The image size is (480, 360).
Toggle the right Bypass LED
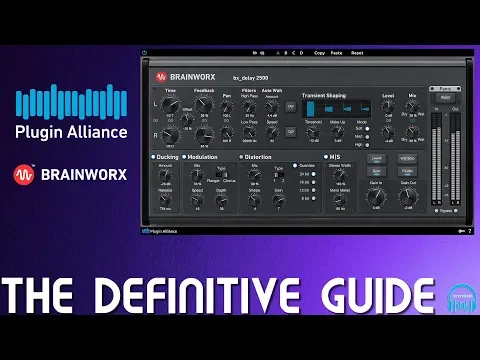click(x=456, y=211)
